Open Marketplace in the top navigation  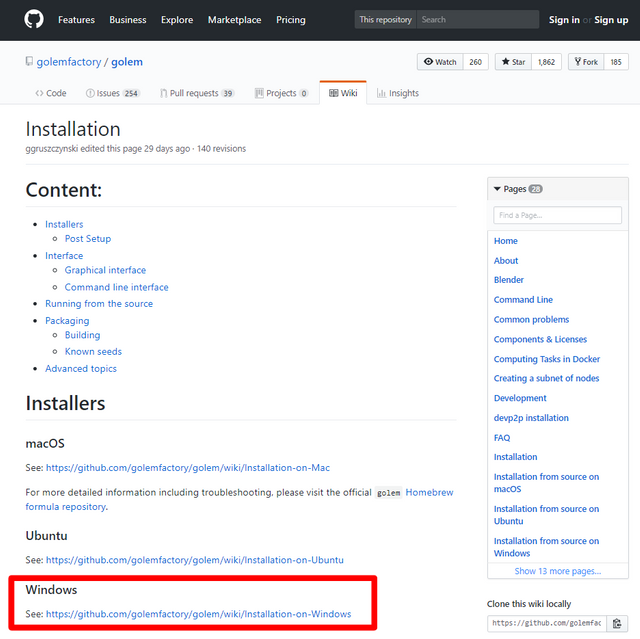pos(235,20)
